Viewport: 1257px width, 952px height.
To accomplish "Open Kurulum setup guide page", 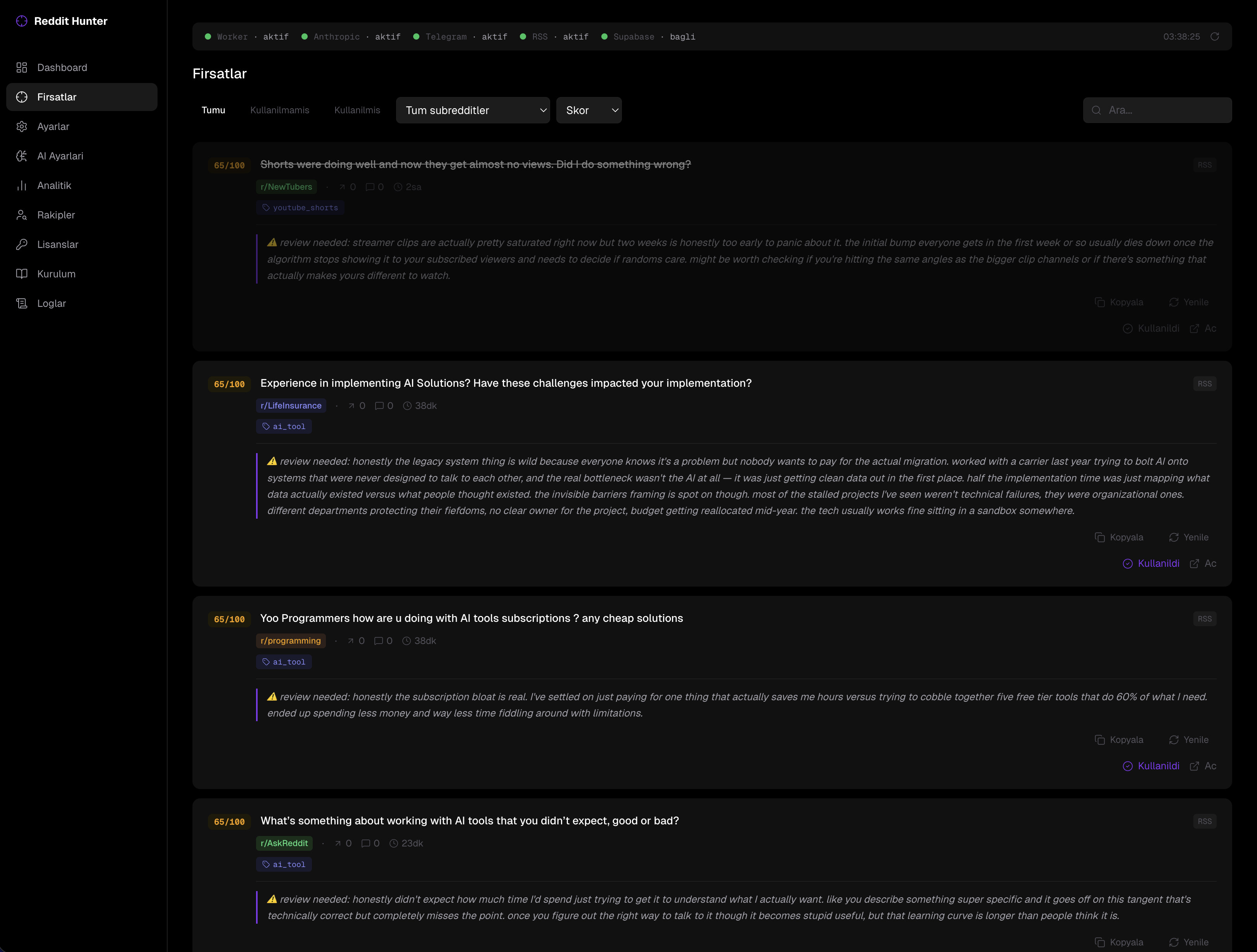I will click(x=56, y=274).
